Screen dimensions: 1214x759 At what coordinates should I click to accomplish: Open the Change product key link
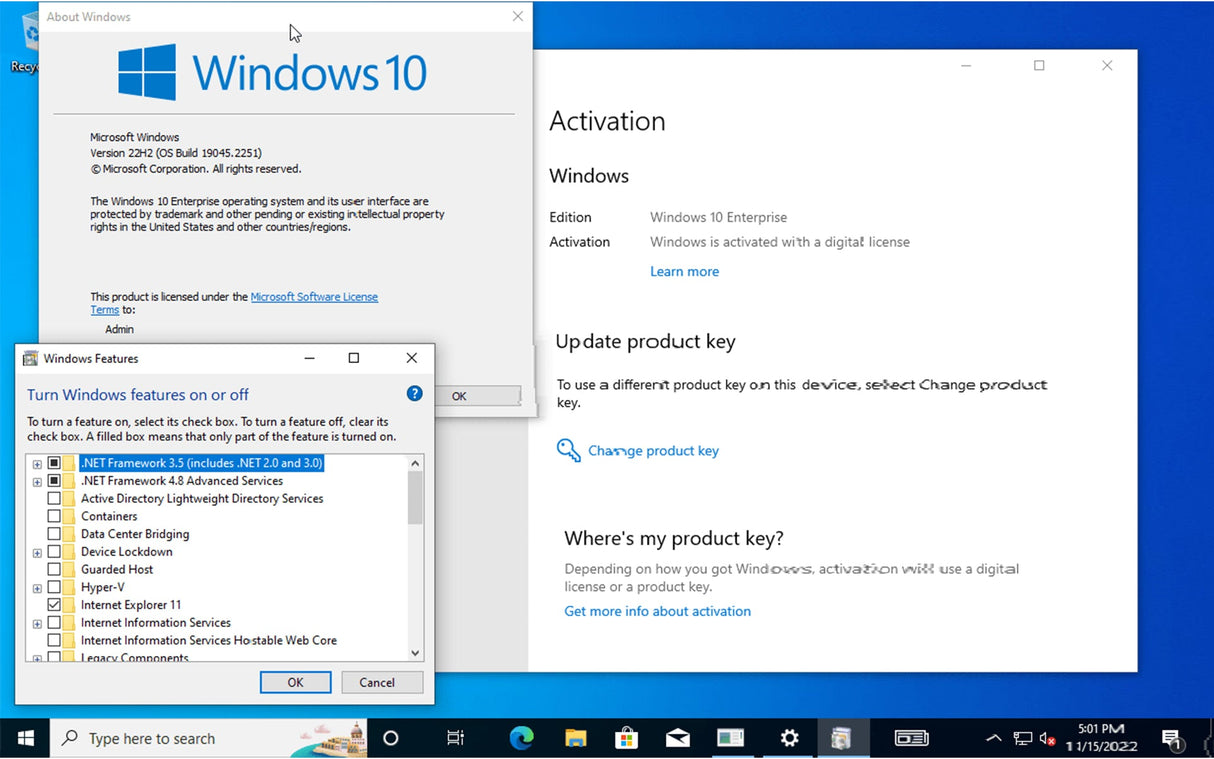(652, 451)
